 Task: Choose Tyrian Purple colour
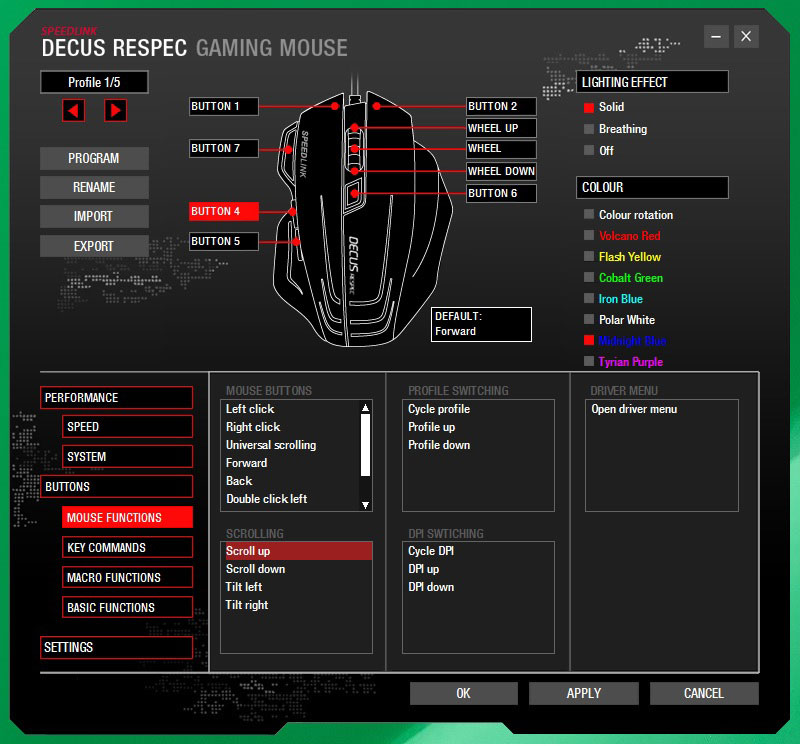[589, 362]
